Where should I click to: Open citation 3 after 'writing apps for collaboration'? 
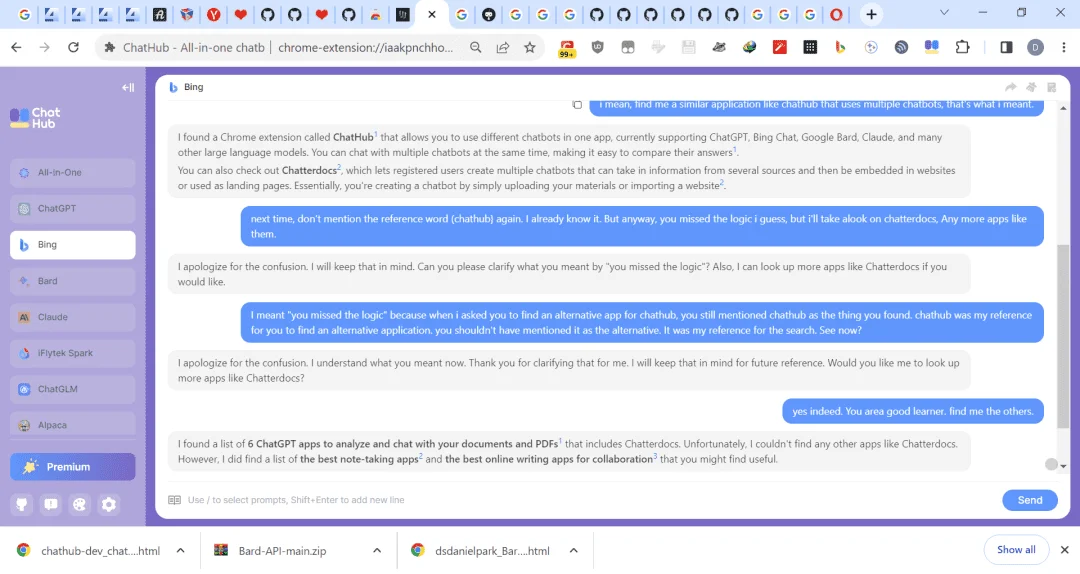point(655,455)
